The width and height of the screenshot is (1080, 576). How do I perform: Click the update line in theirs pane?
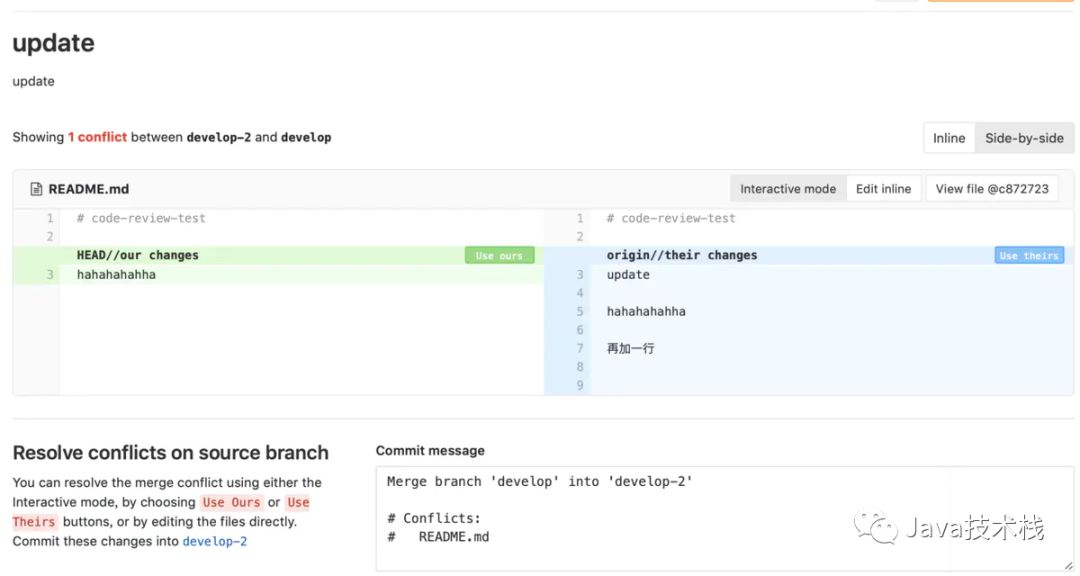point(628,275)
